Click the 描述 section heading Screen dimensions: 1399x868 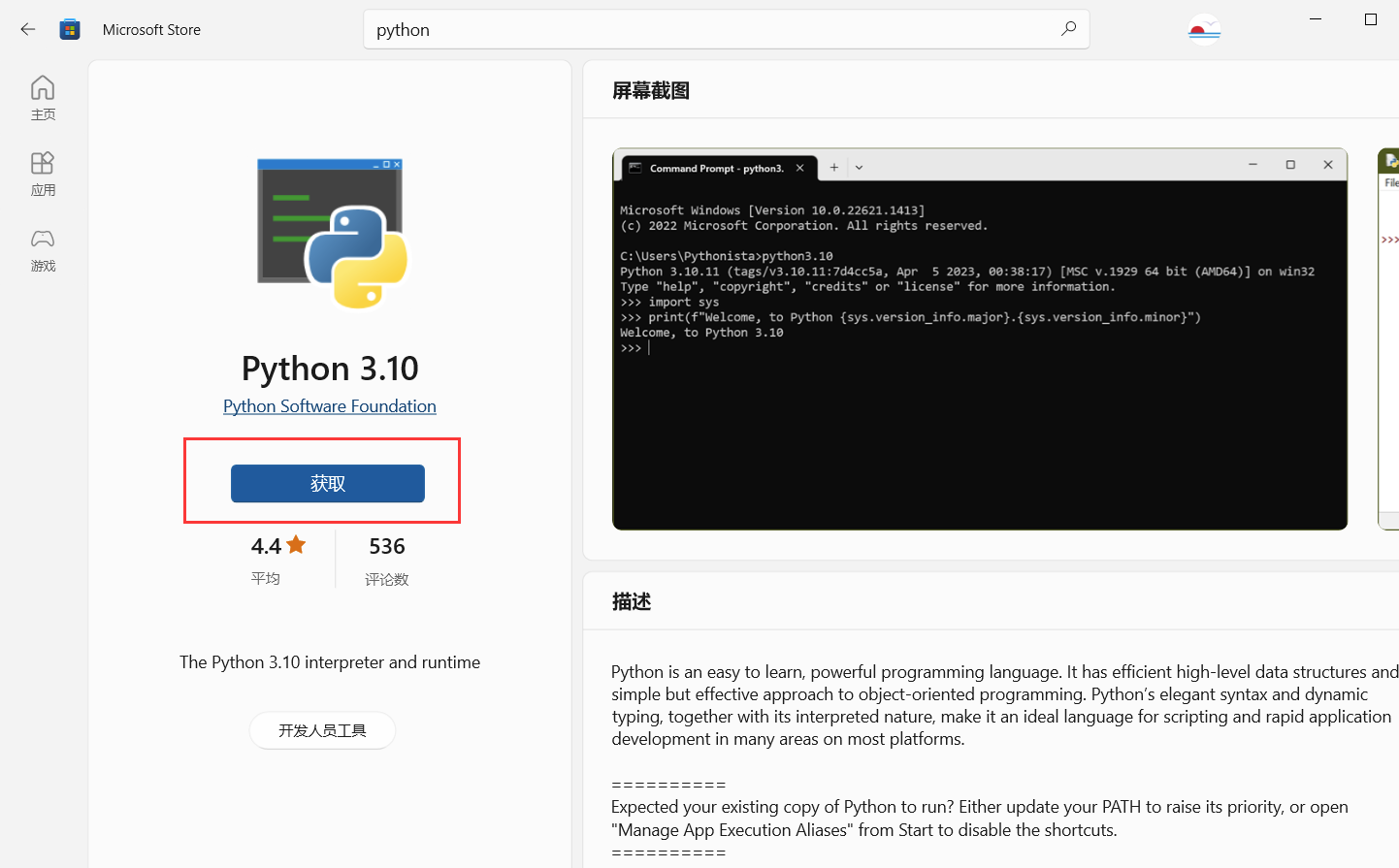[632, 601]
